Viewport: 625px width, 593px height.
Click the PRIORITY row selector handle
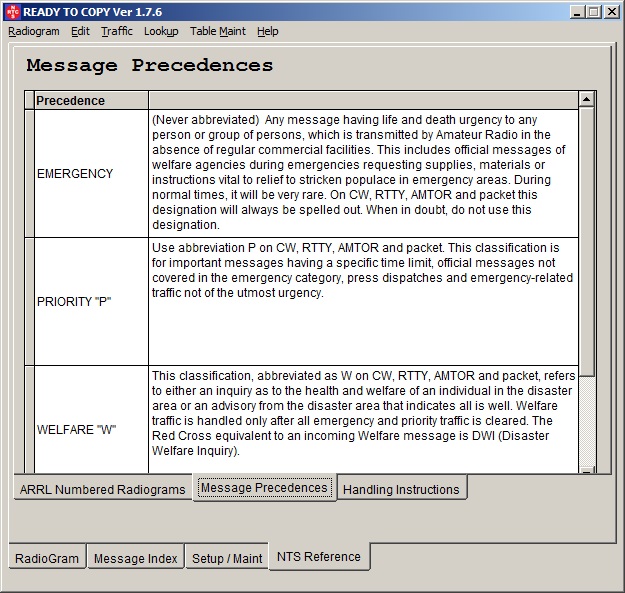[29, 301]
